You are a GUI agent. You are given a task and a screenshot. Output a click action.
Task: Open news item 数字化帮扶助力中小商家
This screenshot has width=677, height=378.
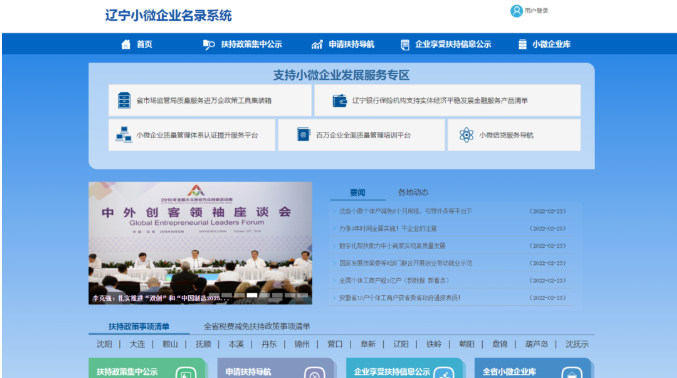click(x=392, y=246)
